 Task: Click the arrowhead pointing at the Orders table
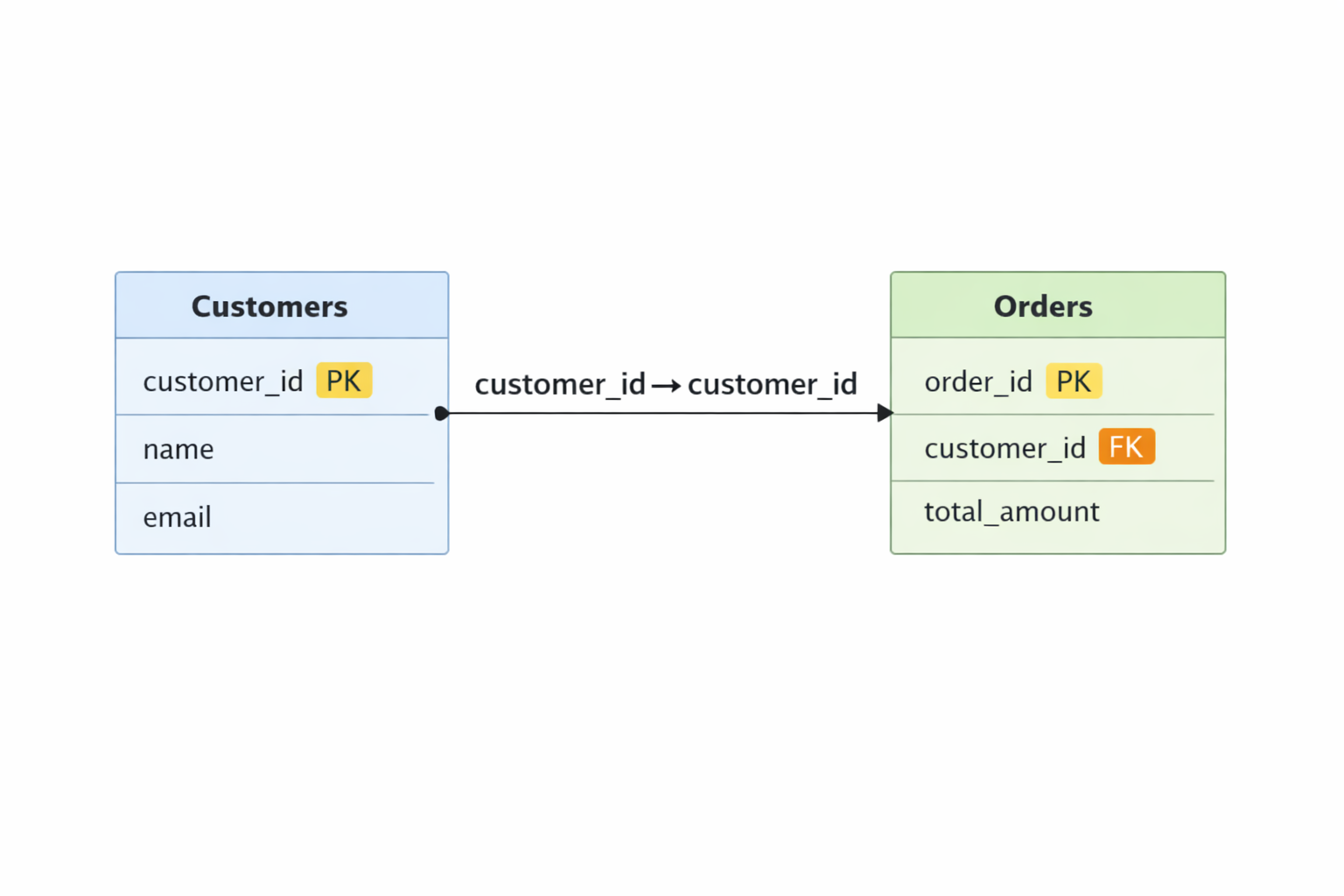885,413
